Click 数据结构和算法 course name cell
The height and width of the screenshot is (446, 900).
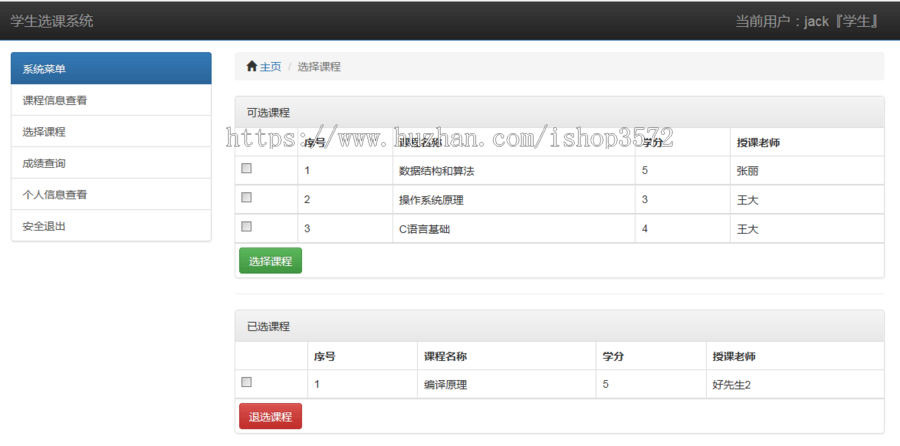pyautogui.click(x=514, y=170)
